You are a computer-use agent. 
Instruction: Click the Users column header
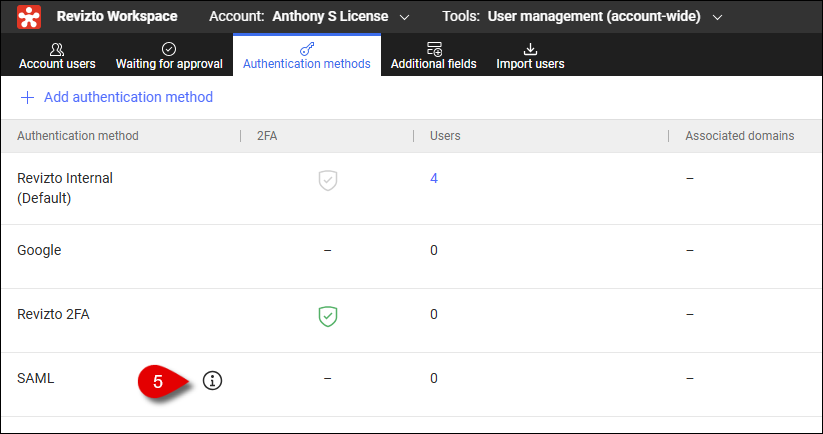point(445,136)
